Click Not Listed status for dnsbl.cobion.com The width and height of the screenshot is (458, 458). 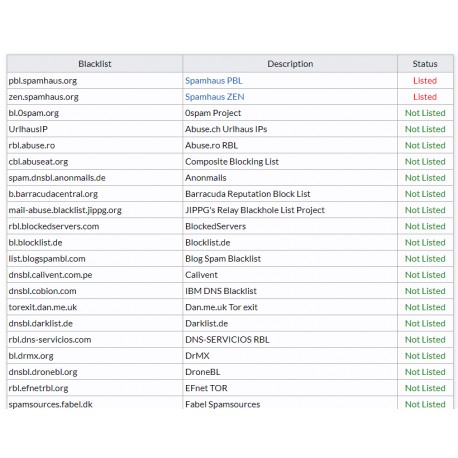click(425, 291)
